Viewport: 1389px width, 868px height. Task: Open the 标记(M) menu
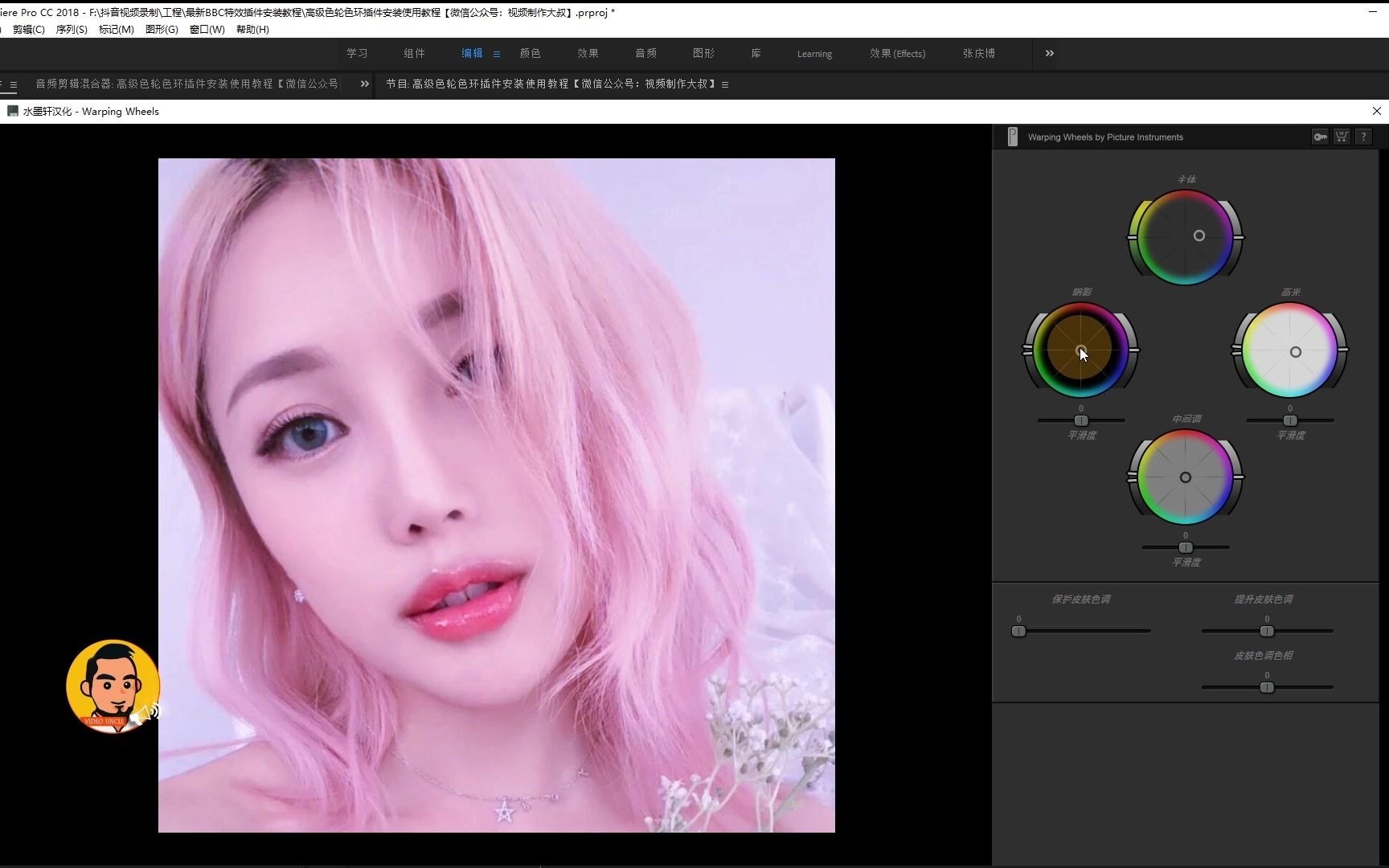tap(116, 29)
